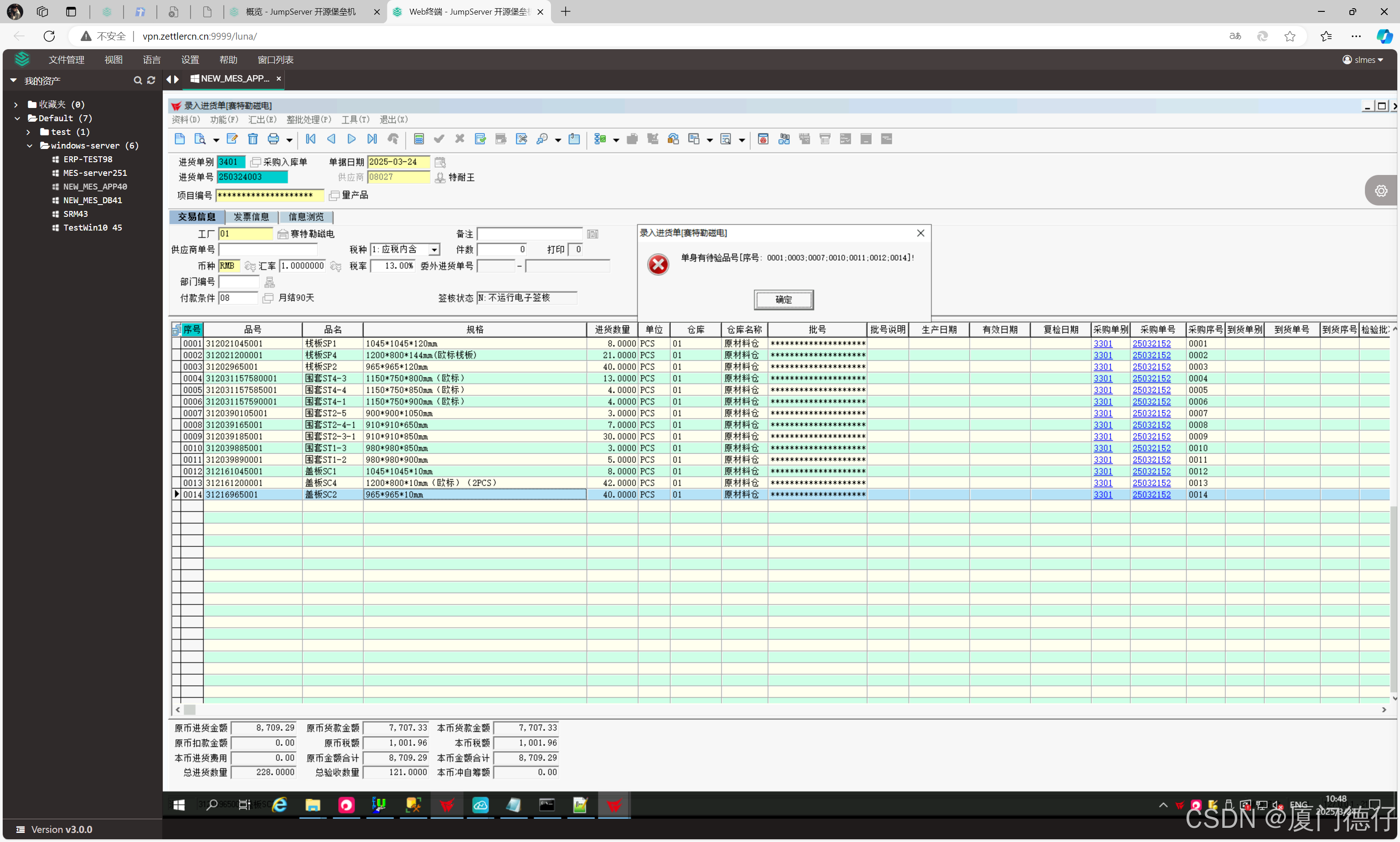Go to previous record arrow icon
Image resolution: width=1400 pixels, height=842 pixels.
[x=331, y=139]
